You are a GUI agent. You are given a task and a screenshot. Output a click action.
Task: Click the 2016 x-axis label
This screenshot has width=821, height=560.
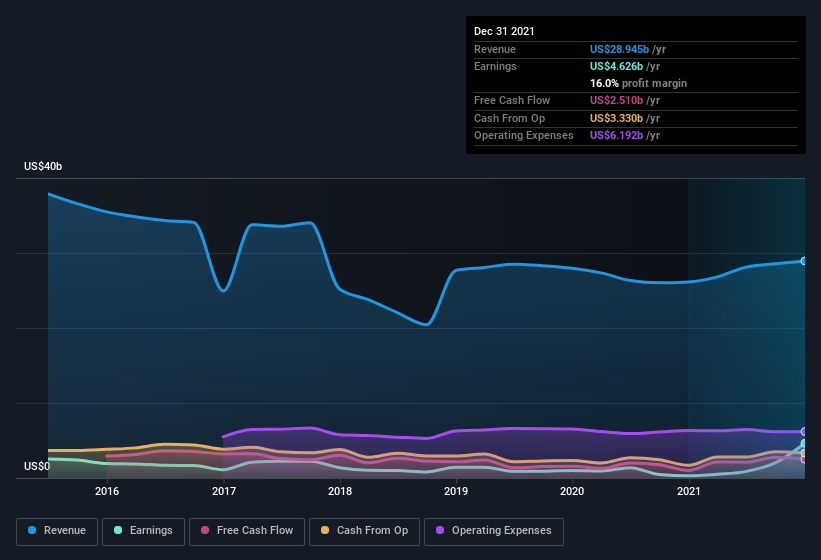coord(107,491)
